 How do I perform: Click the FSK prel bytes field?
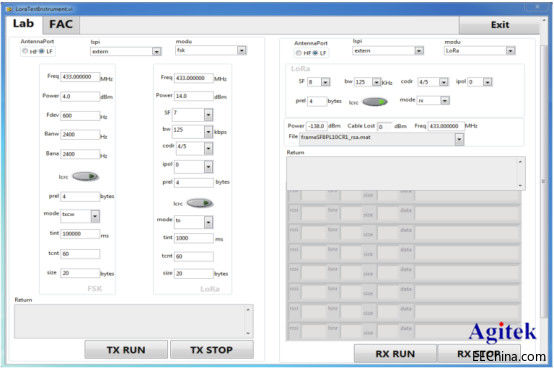[x=80, y=196]
